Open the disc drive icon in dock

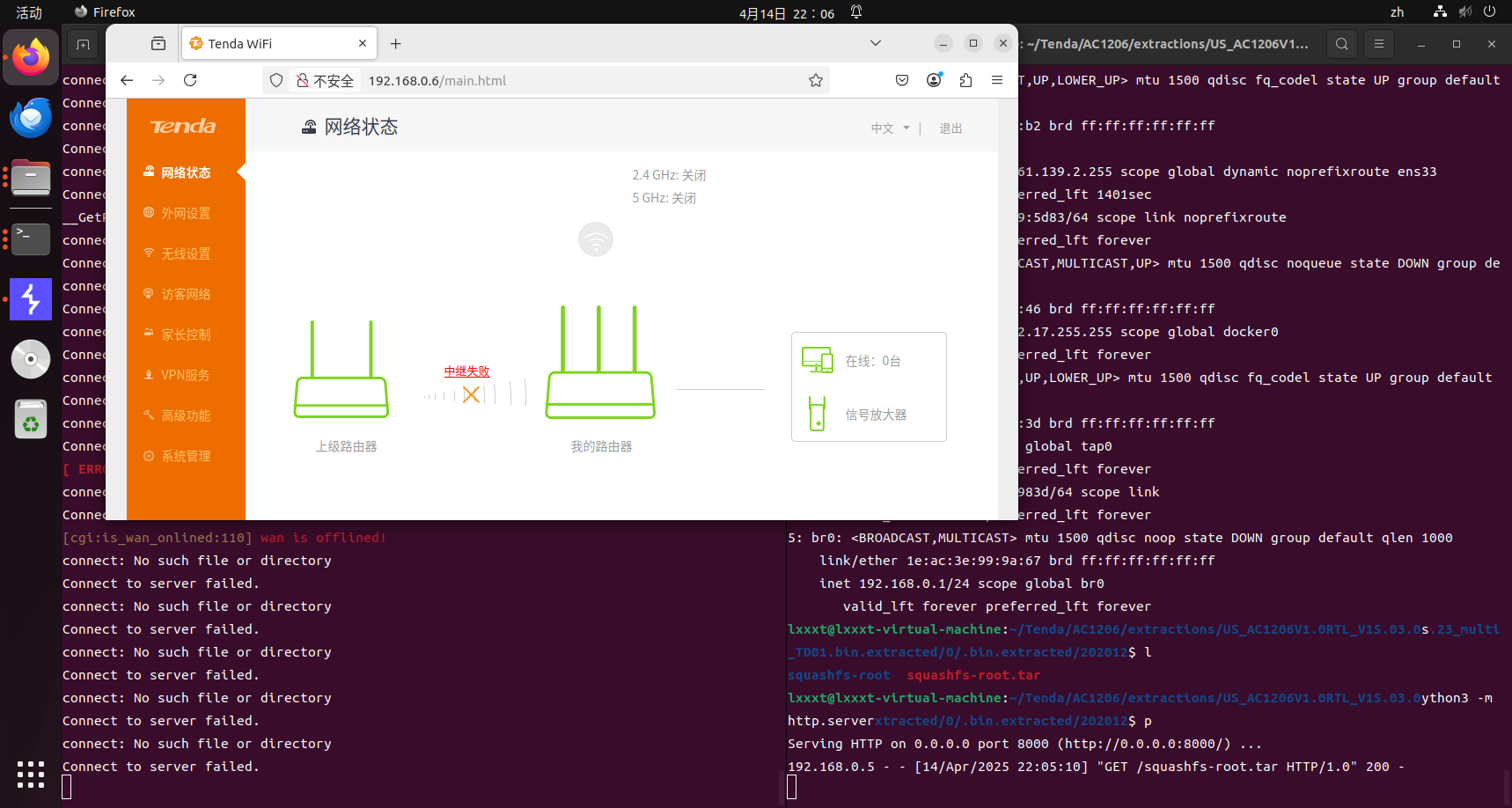pyautogui.click(x=31, y=359)
